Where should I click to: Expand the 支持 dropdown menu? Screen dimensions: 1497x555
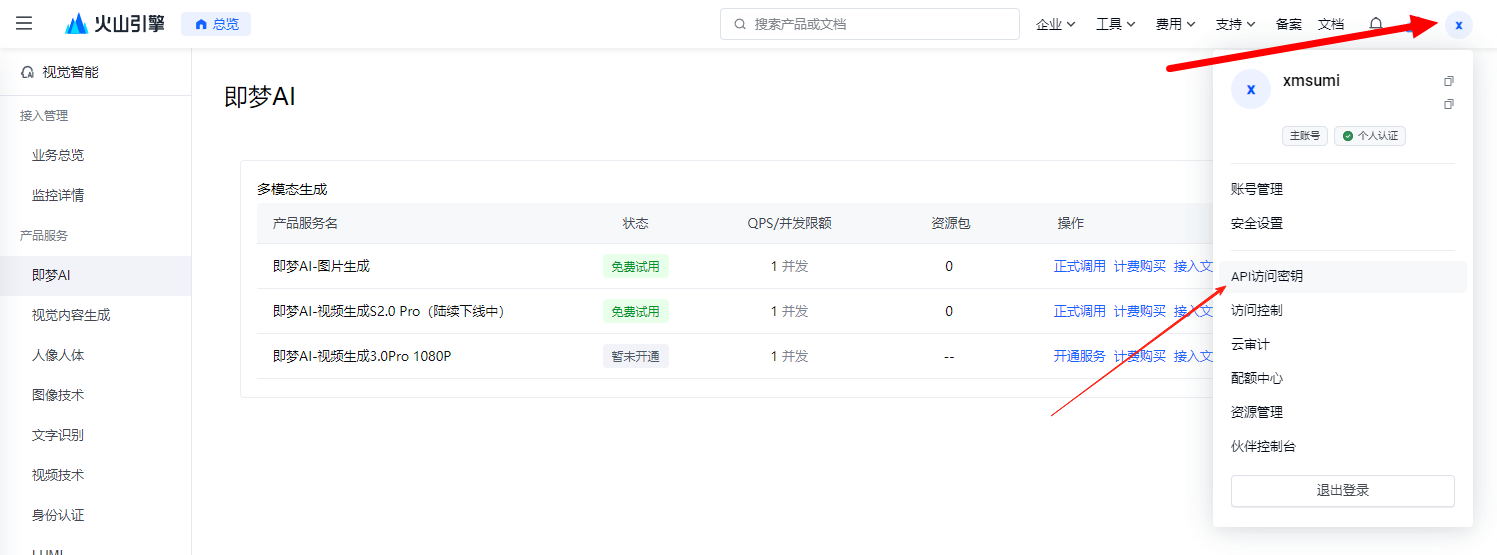[x=1235, y=24]
